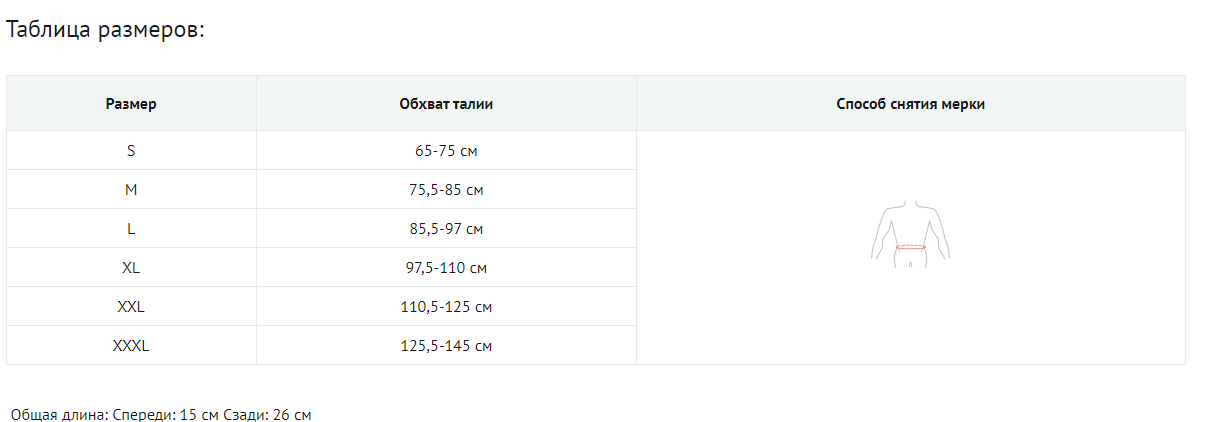This screenshot has height=422, width=1206.
Task: Click the "Способ снятия мерки" column header
Action: pos(910,104)
